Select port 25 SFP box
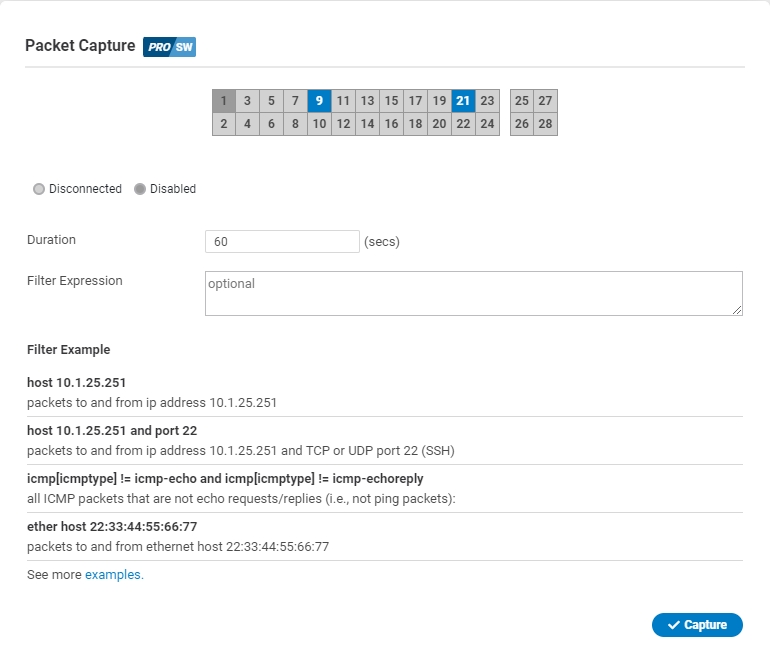Screen dimensions: 770x660 [521, 101]
